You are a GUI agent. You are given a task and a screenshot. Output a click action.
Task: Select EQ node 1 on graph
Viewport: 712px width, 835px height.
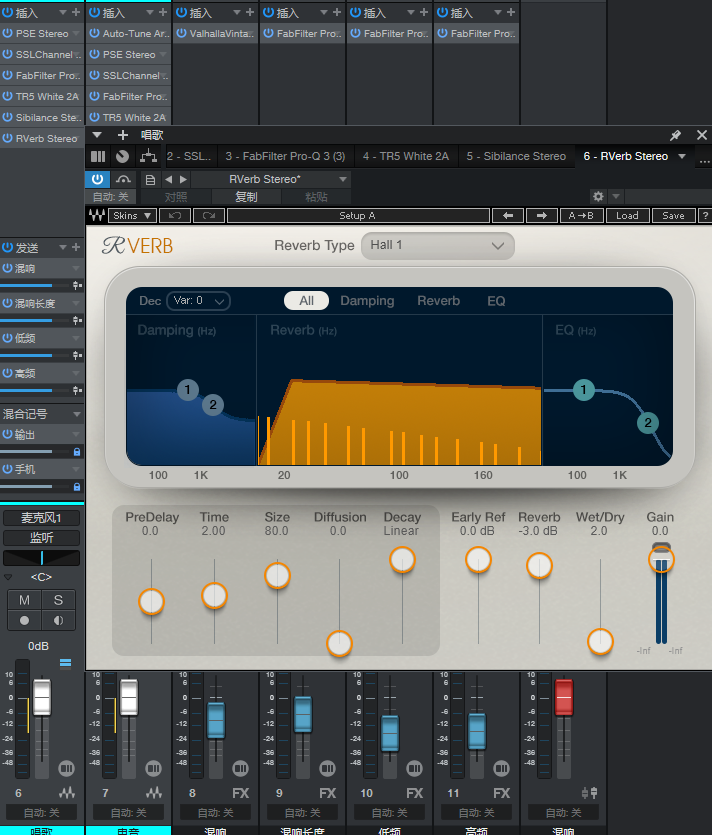[x=584, y=390]
